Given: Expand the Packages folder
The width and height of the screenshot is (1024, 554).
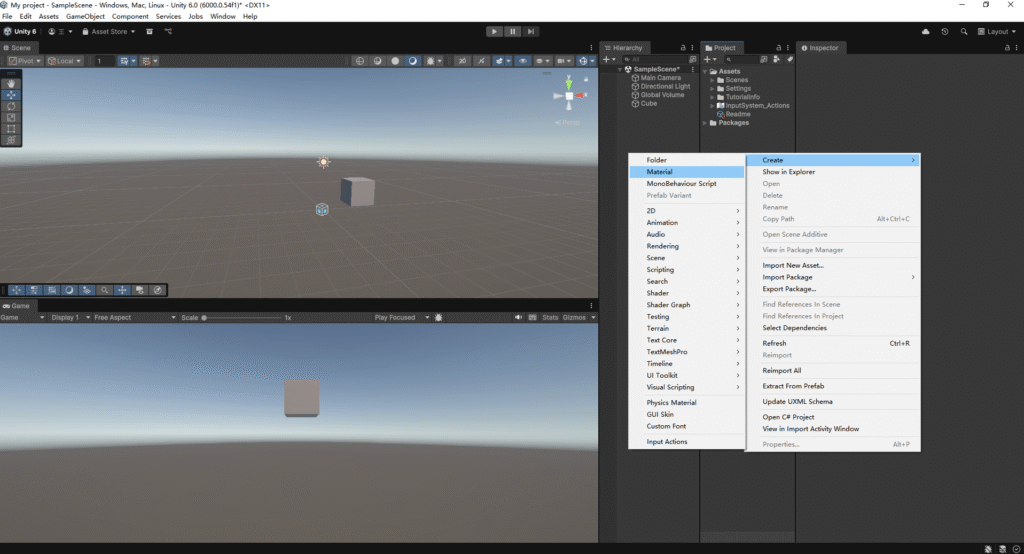Looking at the screenshot, I should click(705, 123).
